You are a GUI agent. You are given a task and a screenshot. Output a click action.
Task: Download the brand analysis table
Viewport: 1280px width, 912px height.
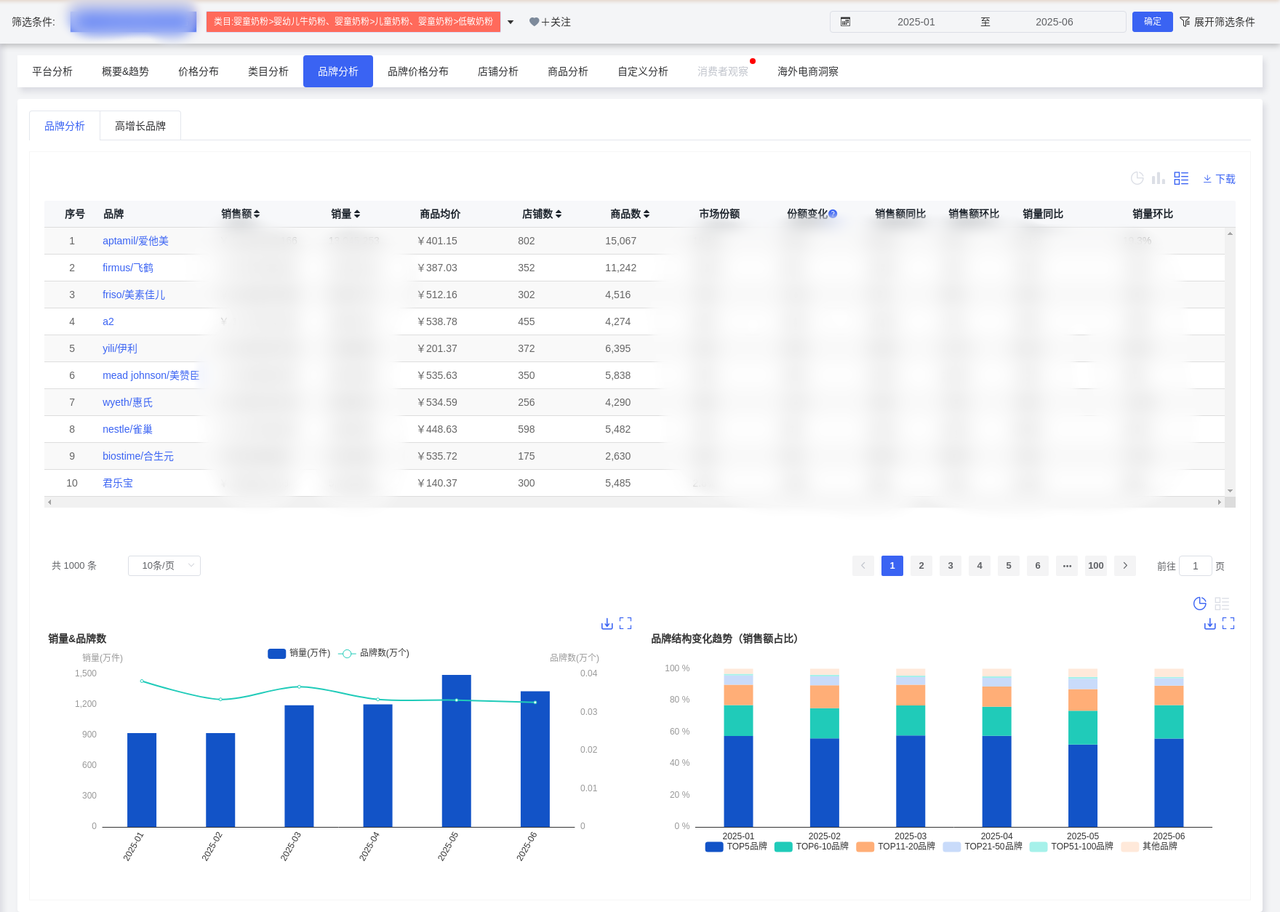point(1219,179)
